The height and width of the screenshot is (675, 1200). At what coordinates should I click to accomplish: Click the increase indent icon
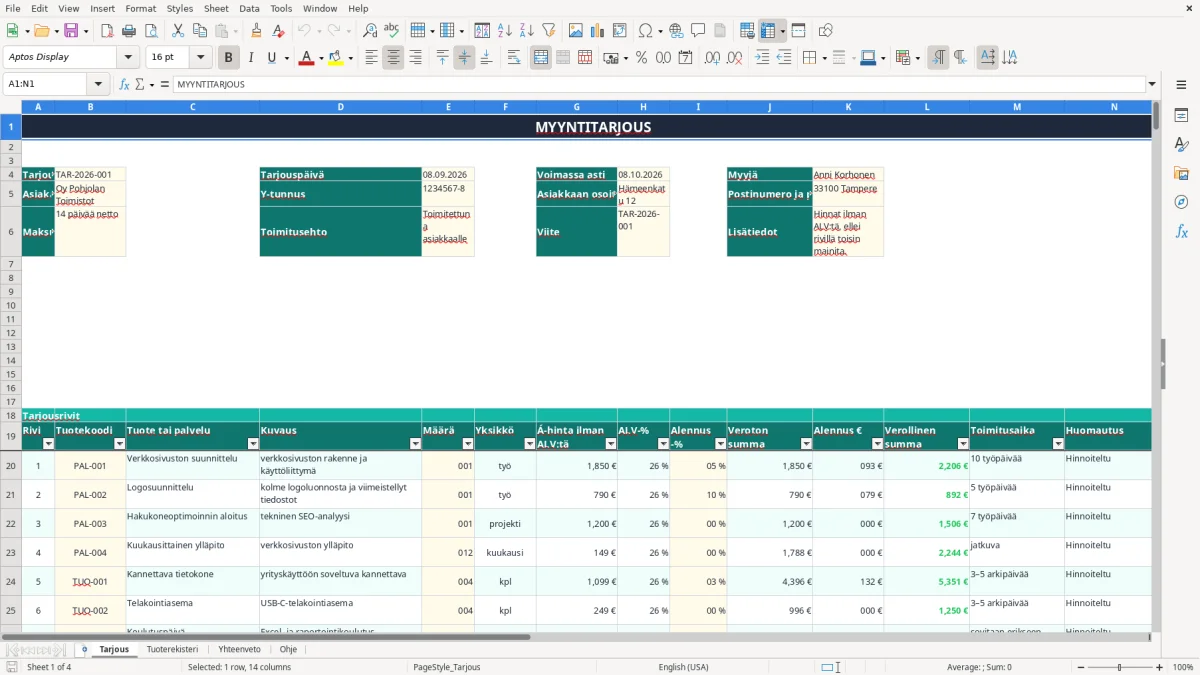762,58
